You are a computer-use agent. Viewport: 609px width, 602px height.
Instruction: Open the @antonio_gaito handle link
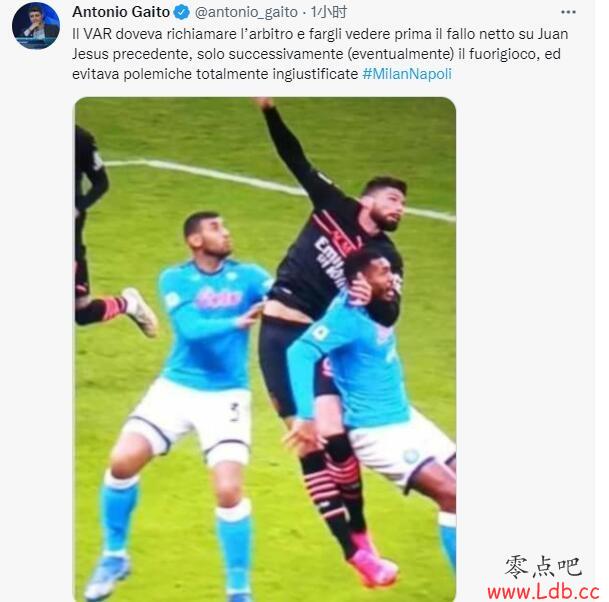point(246,13)
